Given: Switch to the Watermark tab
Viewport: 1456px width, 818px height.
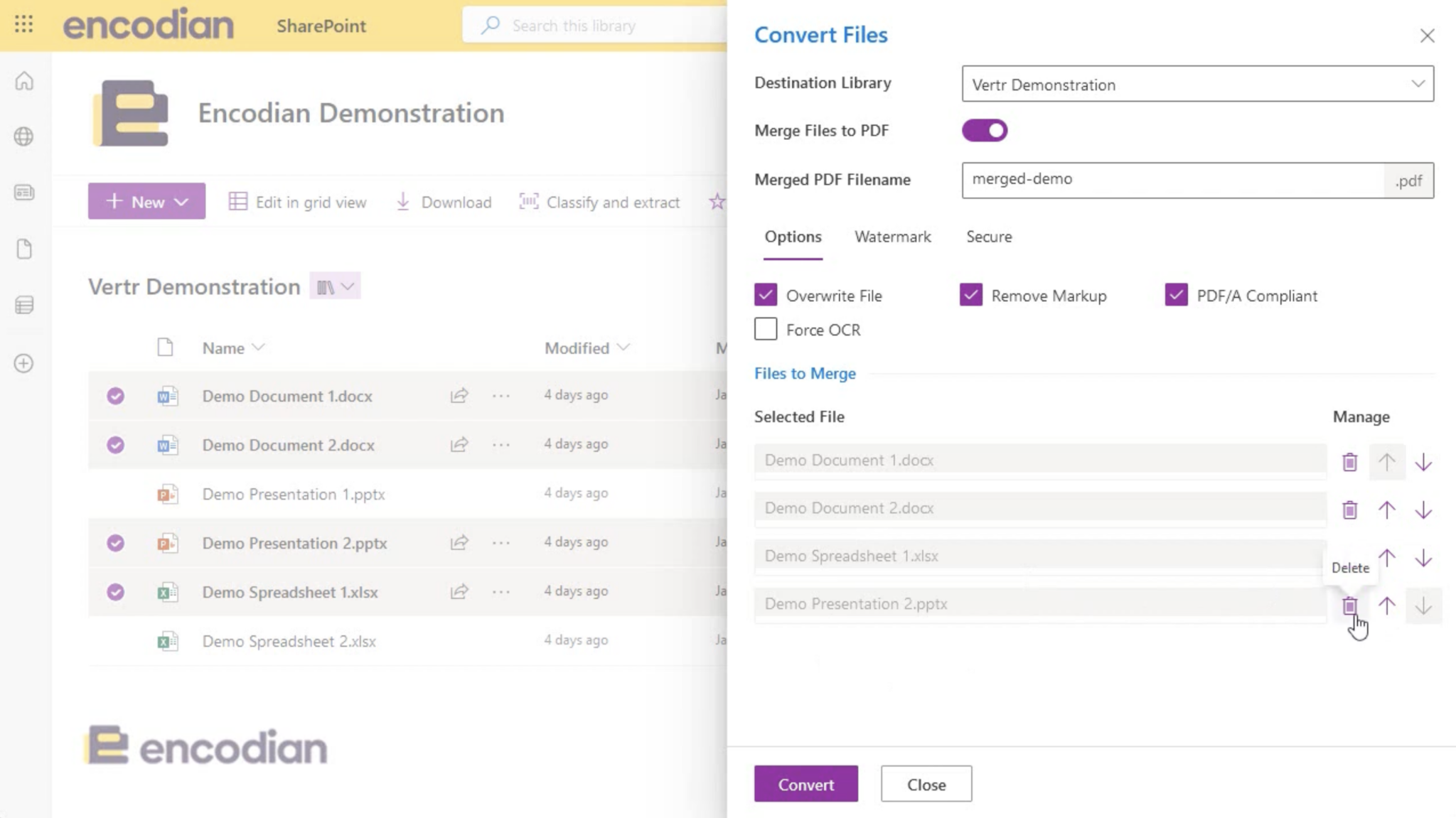Looking at the screenshot, I should (892, 237).
